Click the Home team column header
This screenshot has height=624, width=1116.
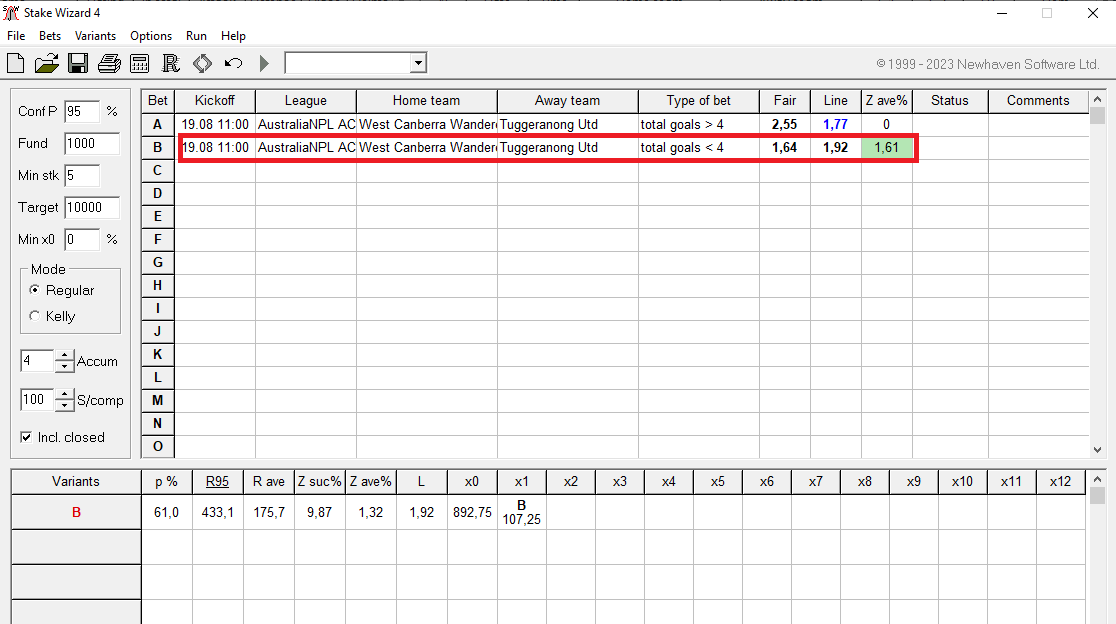(x=426, y=101)
